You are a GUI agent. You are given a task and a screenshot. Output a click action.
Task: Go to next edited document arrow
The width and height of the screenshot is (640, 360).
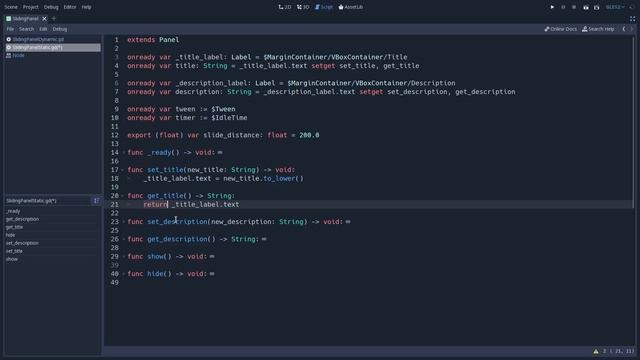[x=631, y=29]
